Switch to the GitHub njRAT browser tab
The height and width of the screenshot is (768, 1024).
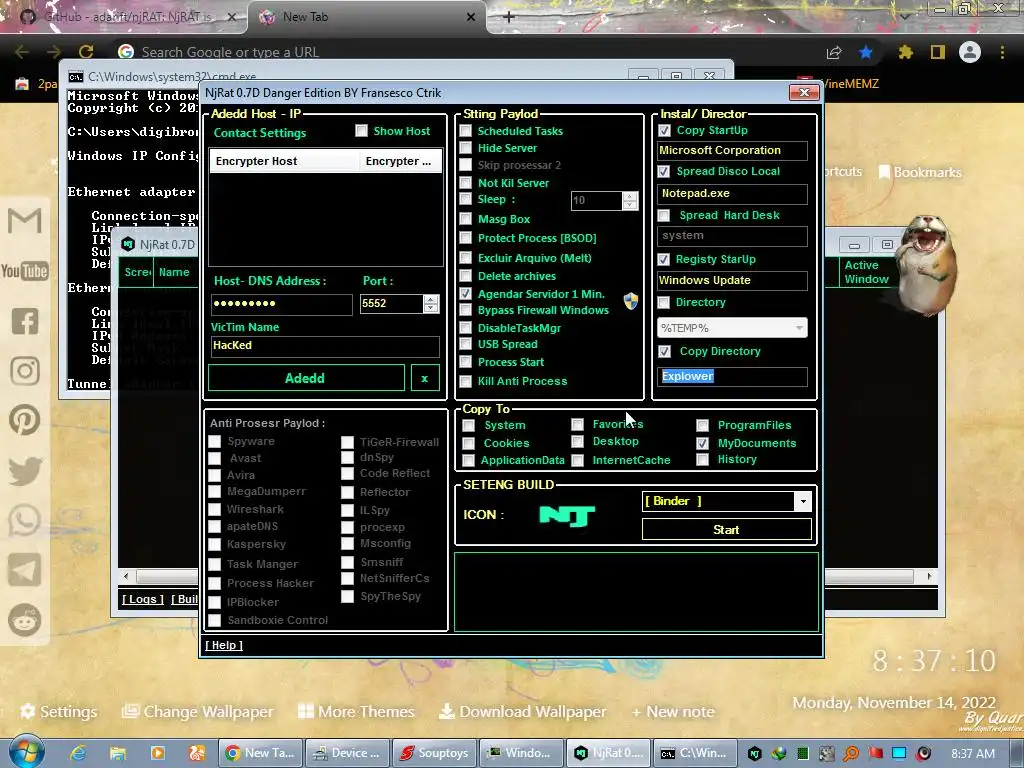(127, 17)
